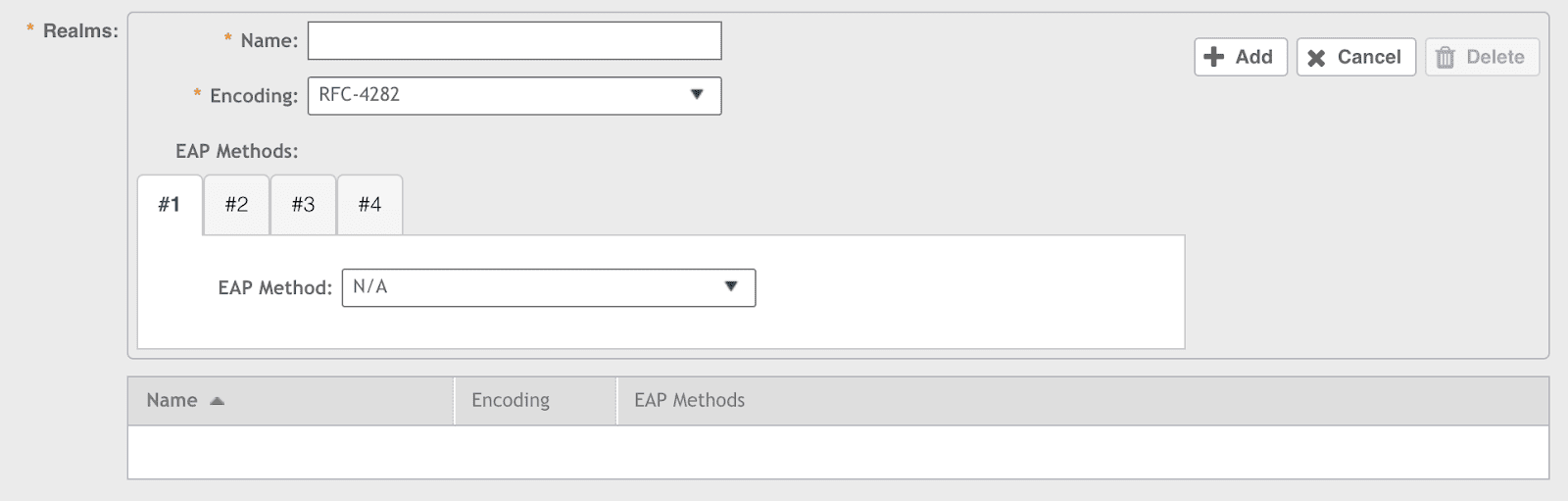Click the Encoding dropdown triangle arrow
Screen dimensions: 1568x501
(697, 94)
